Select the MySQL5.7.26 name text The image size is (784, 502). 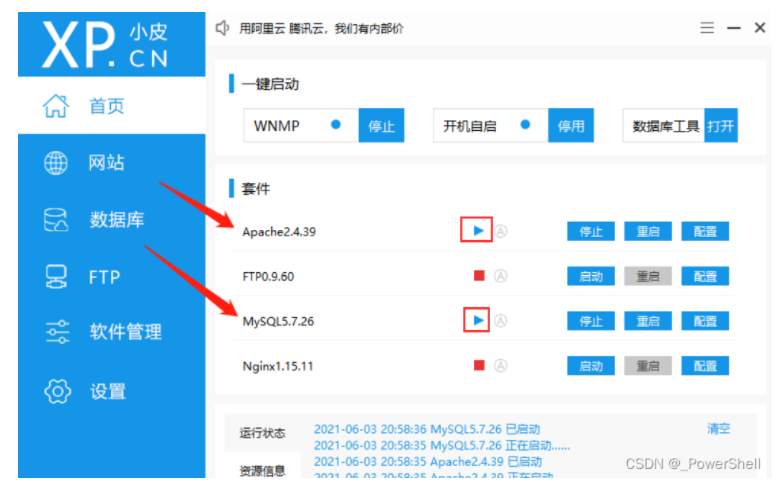tap(278, 322)
